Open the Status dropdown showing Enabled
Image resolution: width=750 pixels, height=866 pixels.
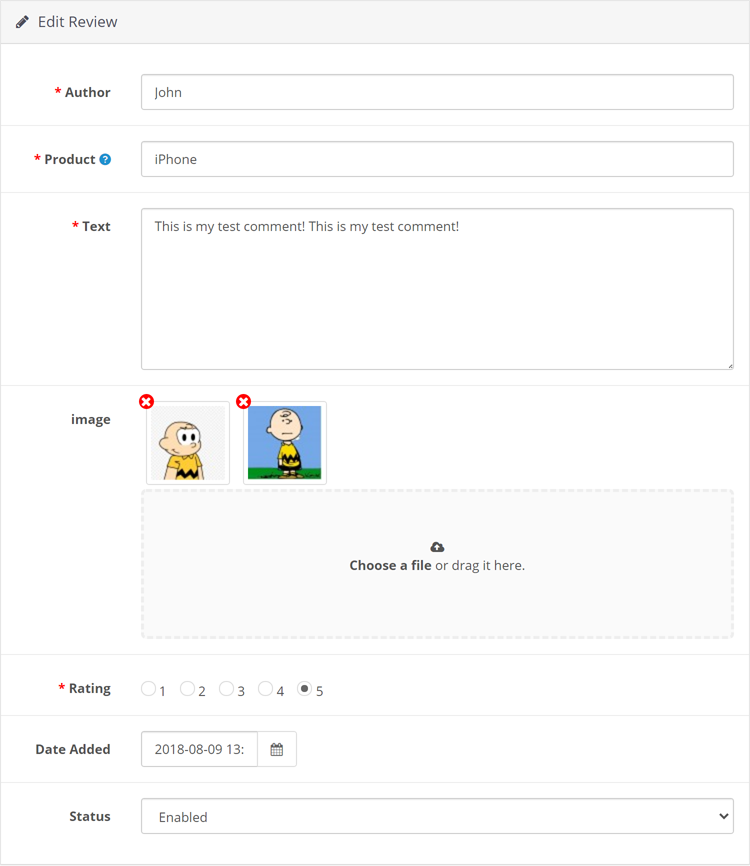437,816
